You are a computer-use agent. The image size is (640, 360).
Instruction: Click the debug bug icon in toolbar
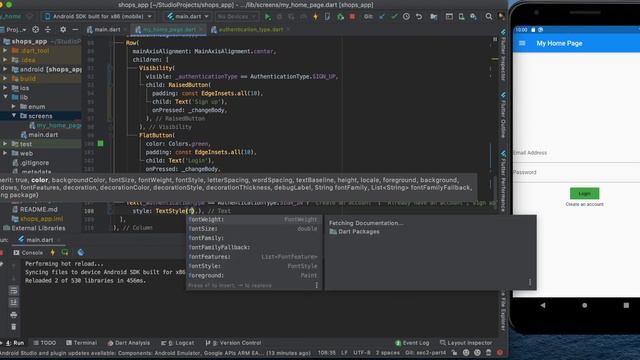point(280,17)
